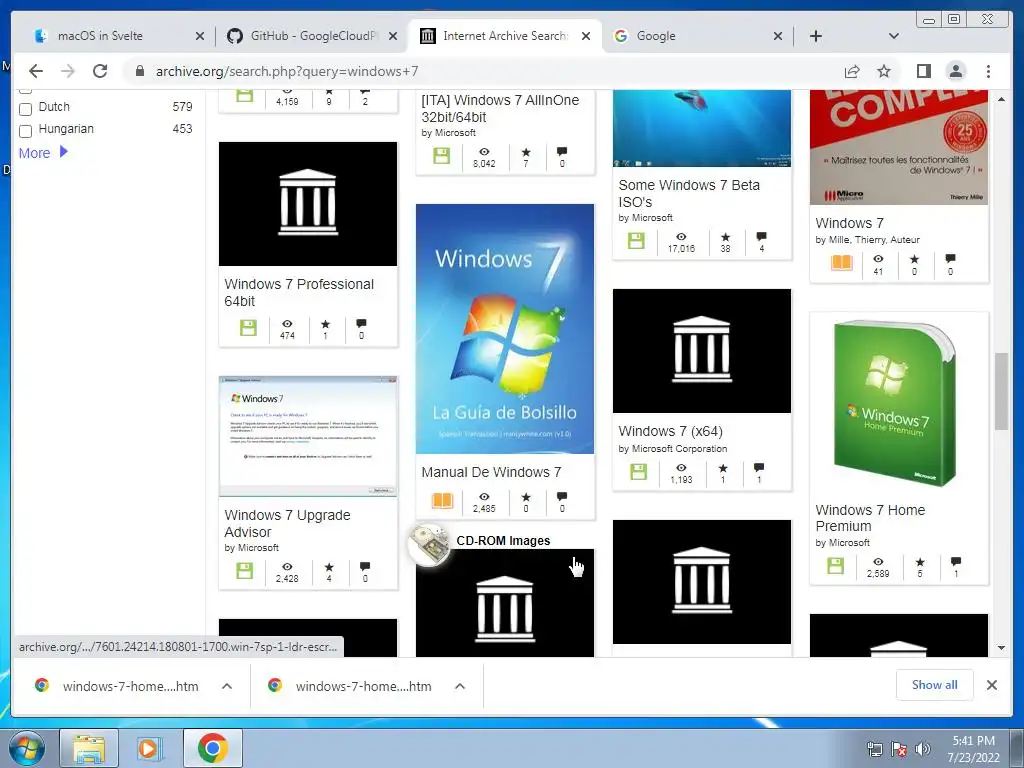Click the book icon under Windows 7 by Mille, Thierry

pos(842,263)
